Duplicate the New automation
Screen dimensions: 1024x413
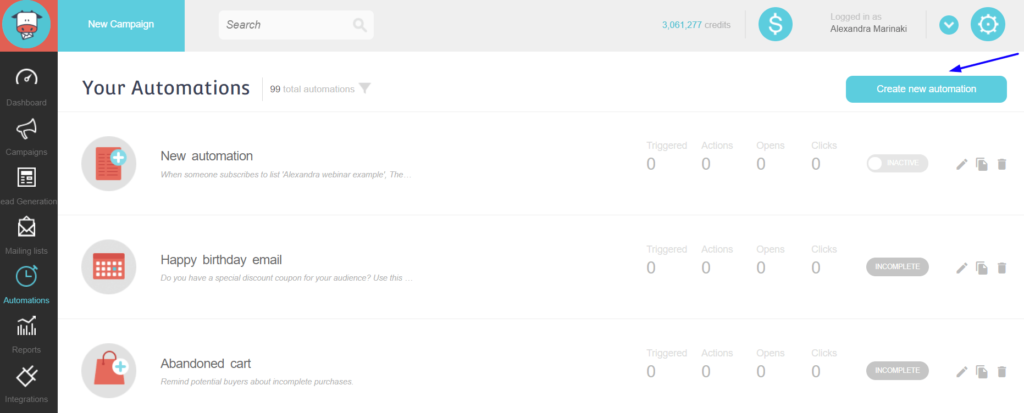click(x=982, y=164)
